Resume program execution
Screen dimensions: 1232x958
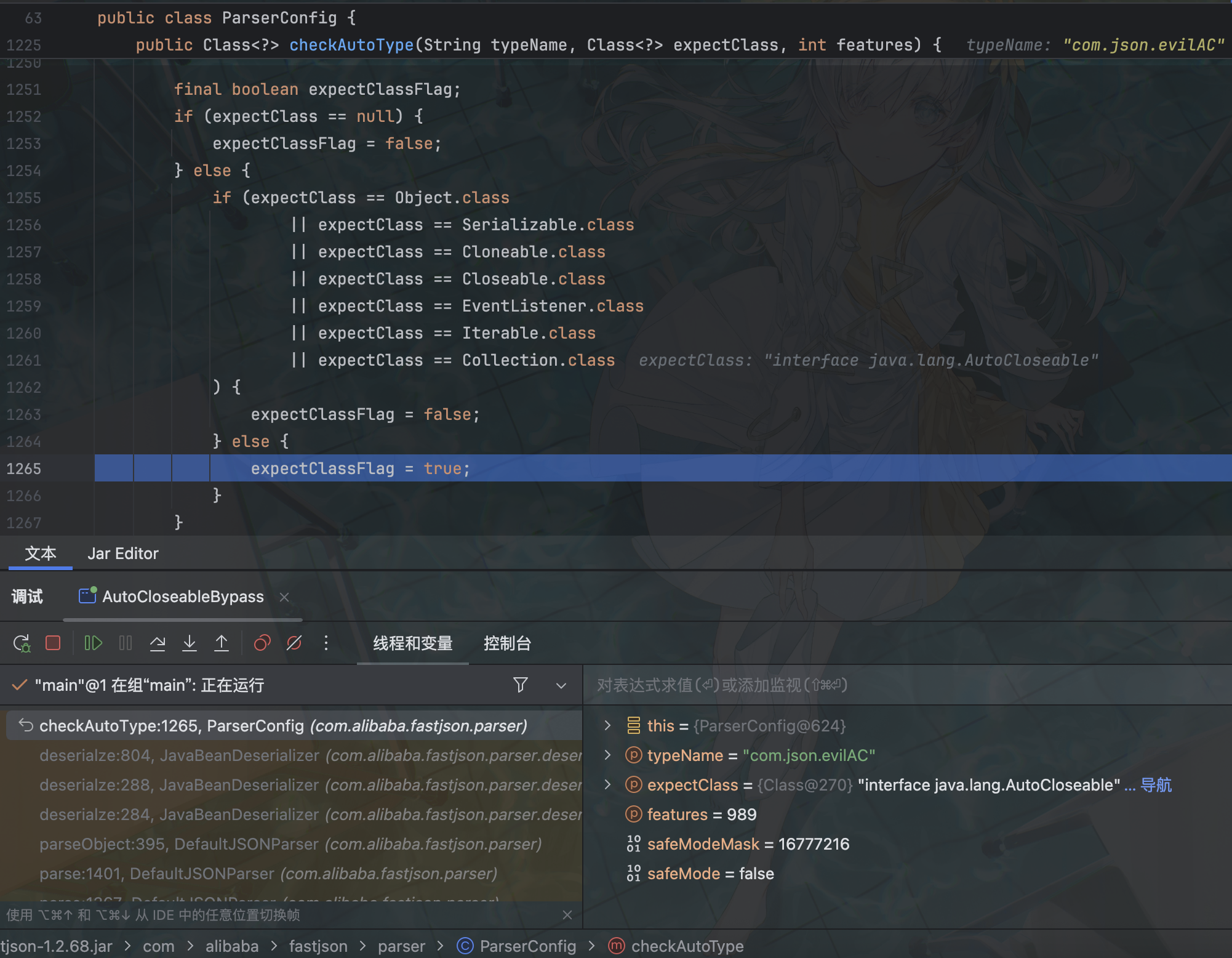[x=93, y=643]
